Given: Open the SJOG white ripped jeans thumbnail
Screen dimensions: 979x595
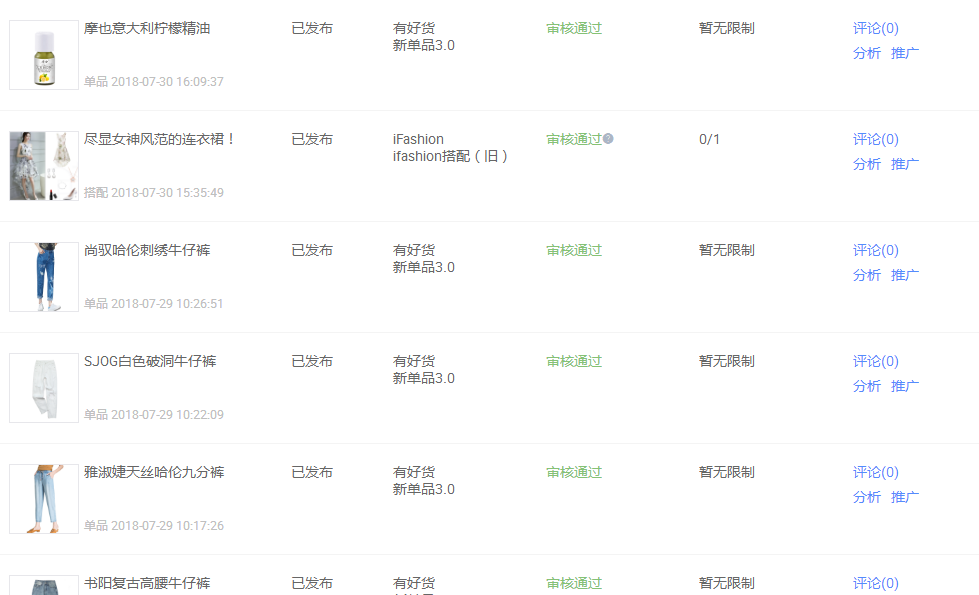Looking at the screenshot, I should pyautogui.click(x=44, y=388).
